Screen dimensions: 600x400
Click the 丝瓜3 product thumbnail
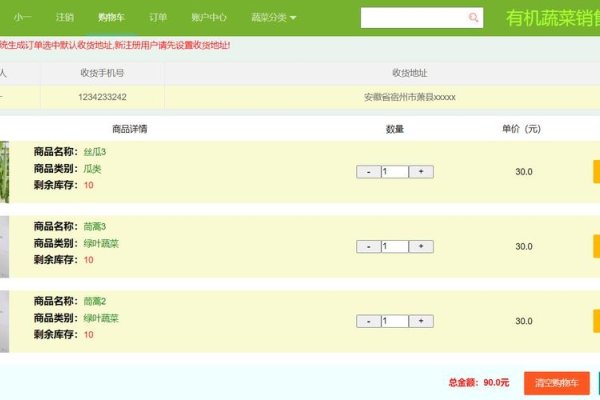(x=4, y=172)
